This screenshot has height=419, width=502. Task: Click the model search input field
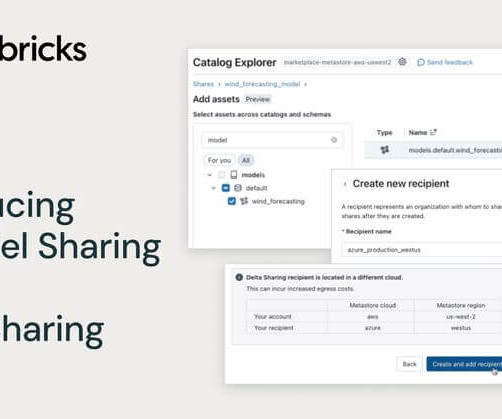272,140
